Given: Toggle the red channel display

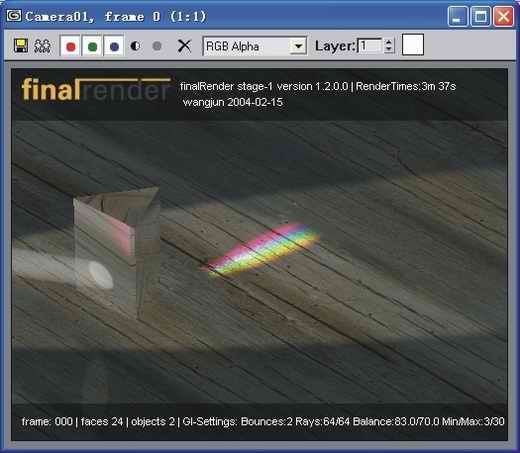Looking at the screenshot, I should pyautogui.click(x=71, y=46).
